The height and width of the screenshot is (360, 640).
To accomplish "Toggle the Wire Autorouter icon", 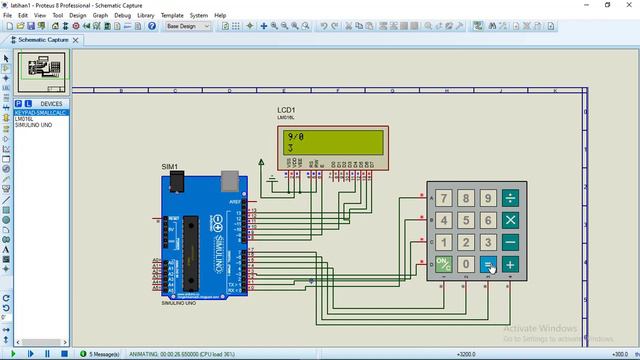I will (478, 26).
